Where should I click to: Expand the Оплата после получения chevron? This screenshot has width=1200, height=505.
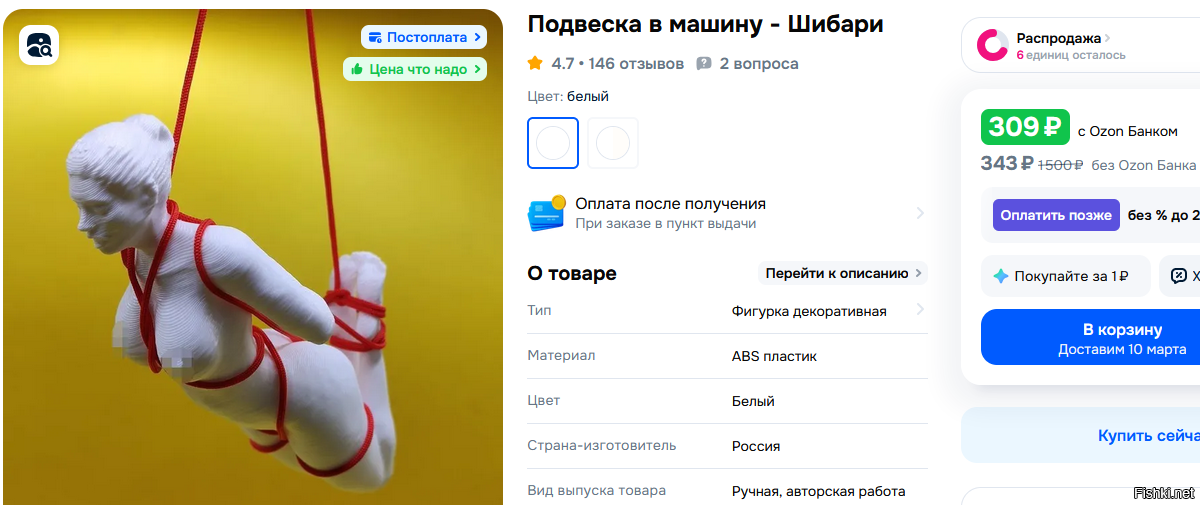coord(919,213)
